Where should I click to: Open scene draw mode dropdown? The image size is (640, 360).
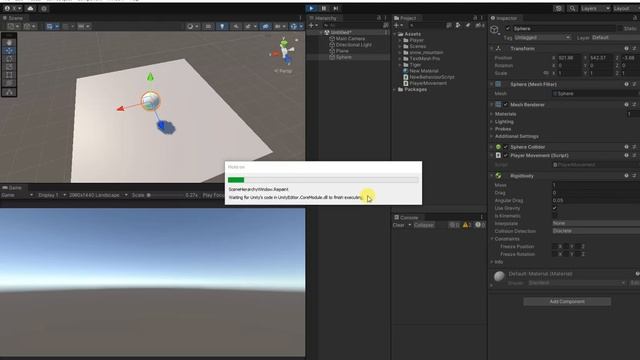[193, 26]
